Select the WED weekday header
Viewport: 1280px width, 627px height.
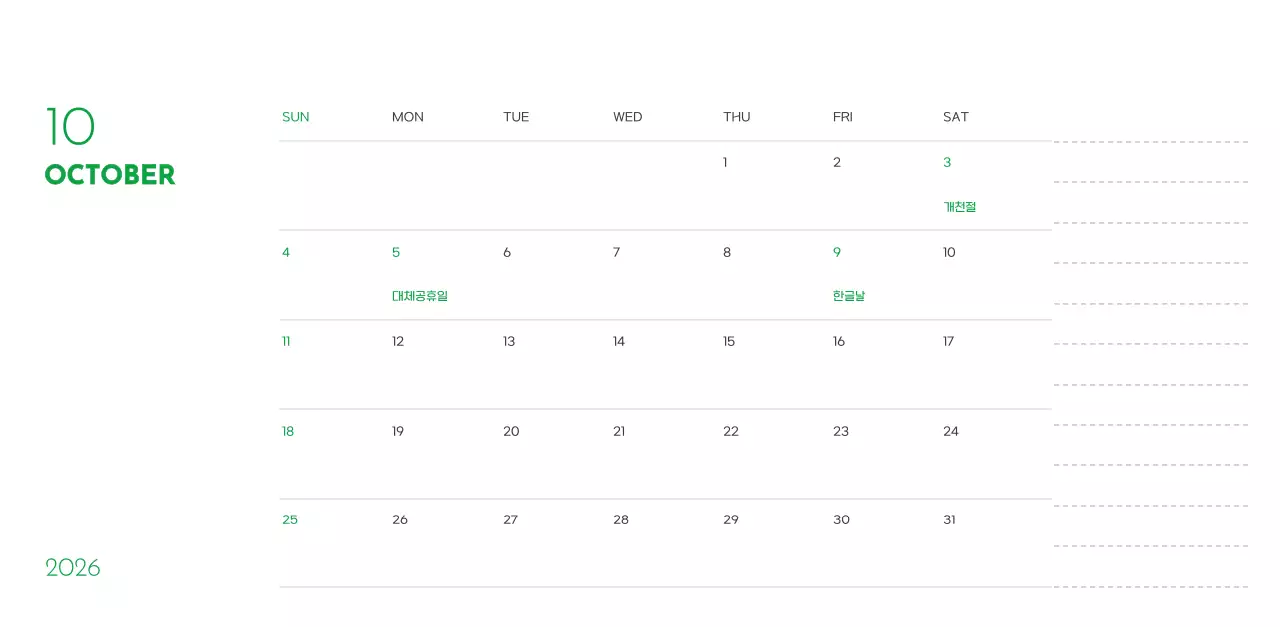point(627,117)
